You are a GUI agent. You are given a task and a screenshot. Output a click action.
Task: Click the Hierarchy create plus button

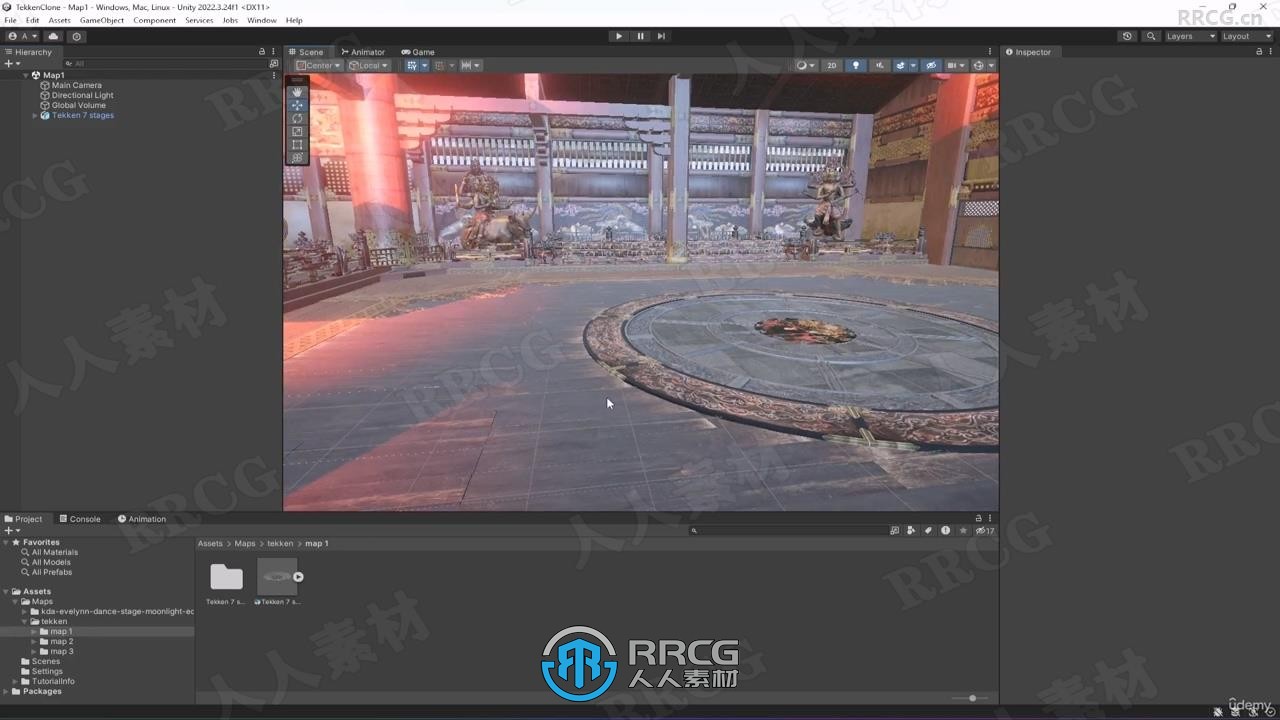11,63
